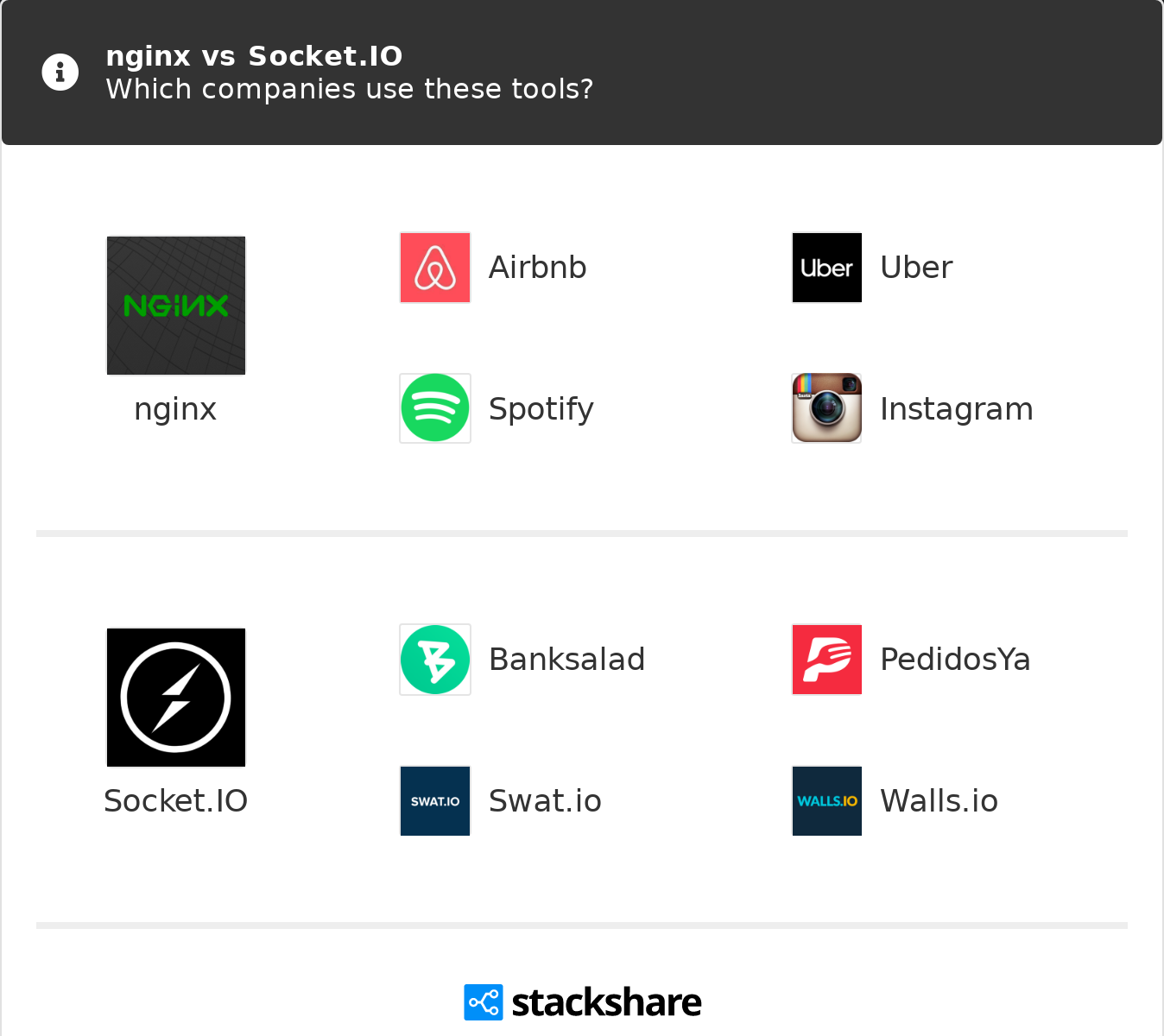Viewport: 1164px width, 1036px height.
Task: Click the "nginx vs Socket.IO" heading
Action: pyautogui.click(x=254, y=56)
